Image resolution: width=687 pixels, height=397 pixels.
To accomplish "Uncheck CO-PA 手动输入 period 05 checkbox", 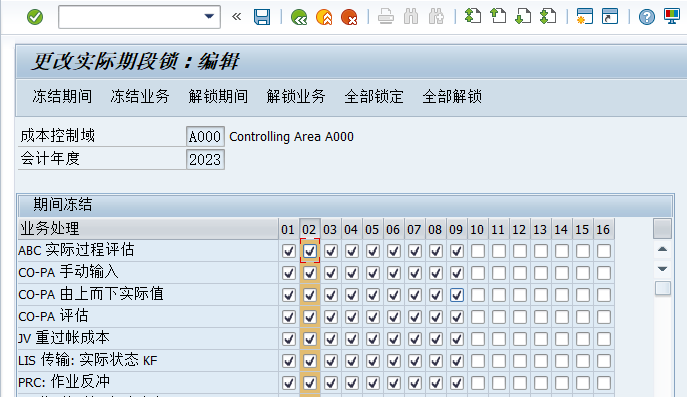I will pos(373,273).
